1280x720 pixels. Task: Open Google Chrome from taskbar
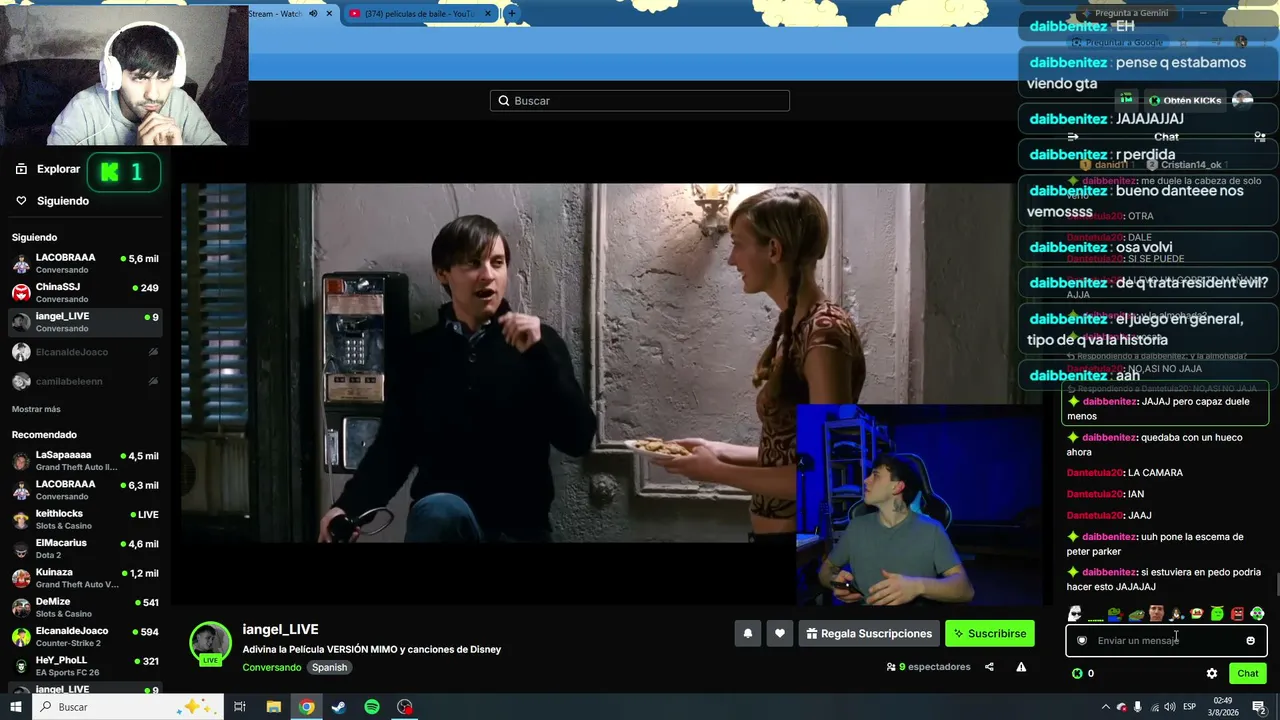point(306,707)
